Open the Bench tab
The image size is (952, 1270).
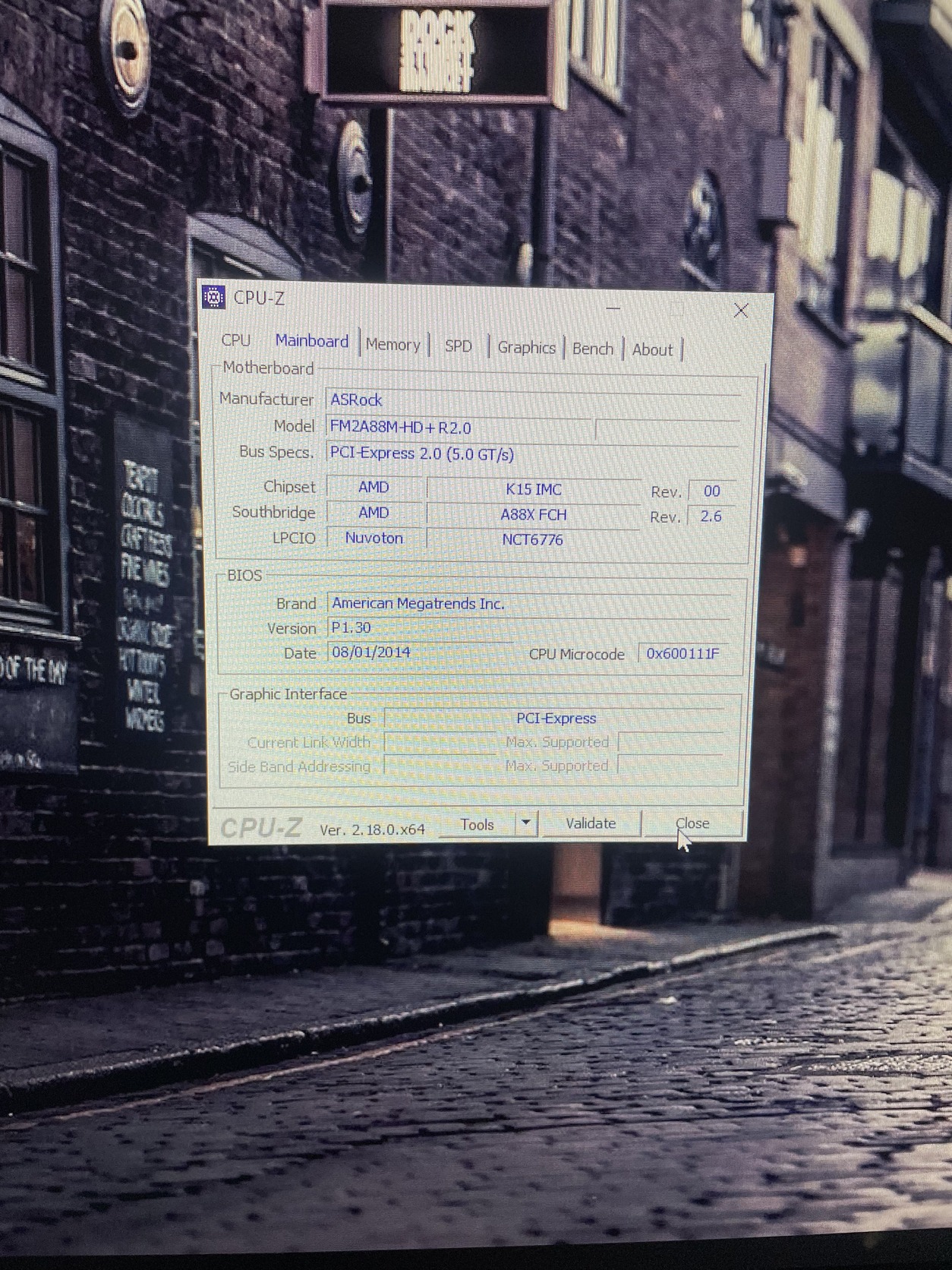coord(593,348)
